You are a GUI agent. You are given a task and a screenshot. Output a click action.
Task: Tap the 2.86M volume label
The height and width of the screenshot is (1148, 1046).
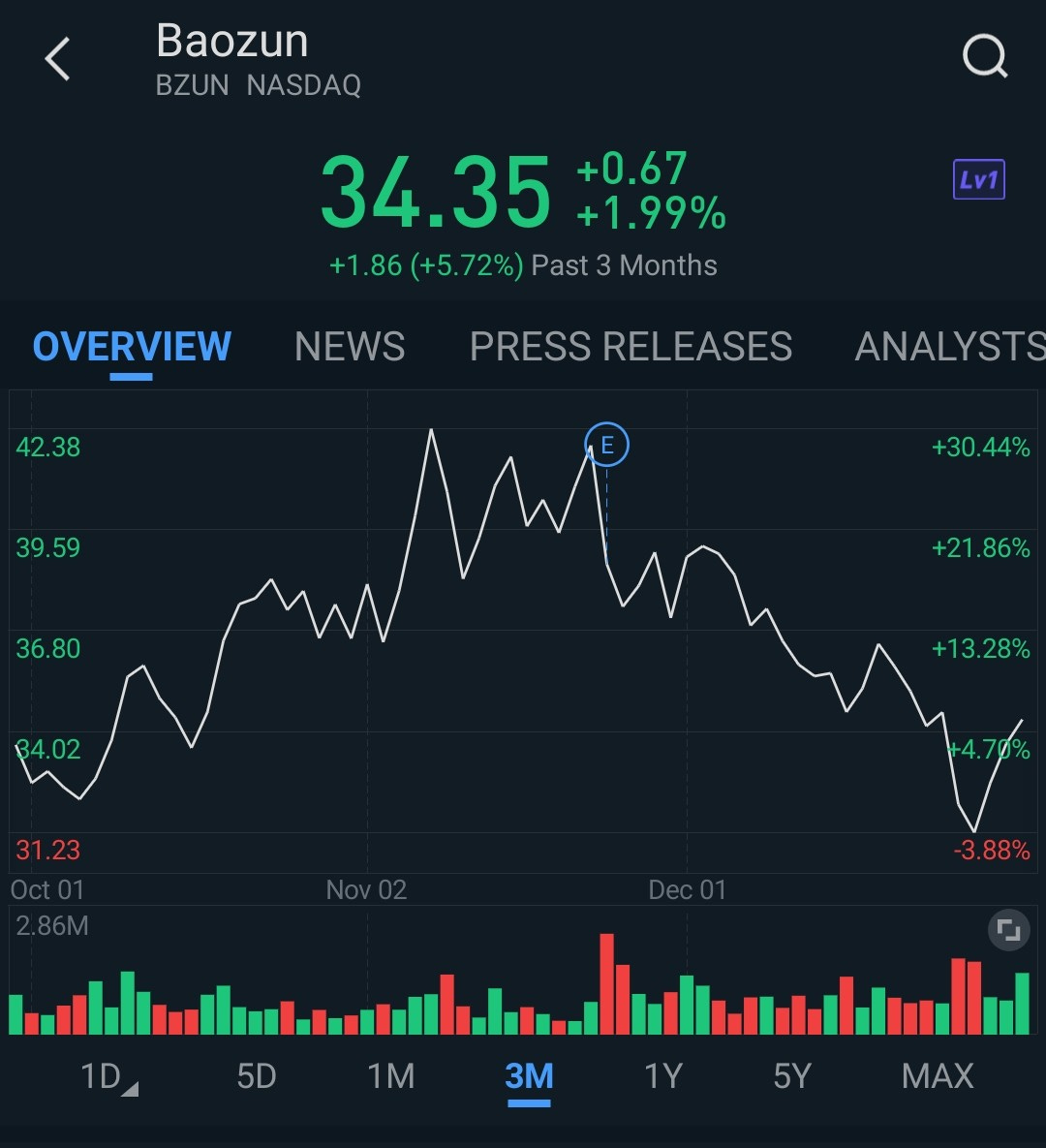(x=52, y=926)
